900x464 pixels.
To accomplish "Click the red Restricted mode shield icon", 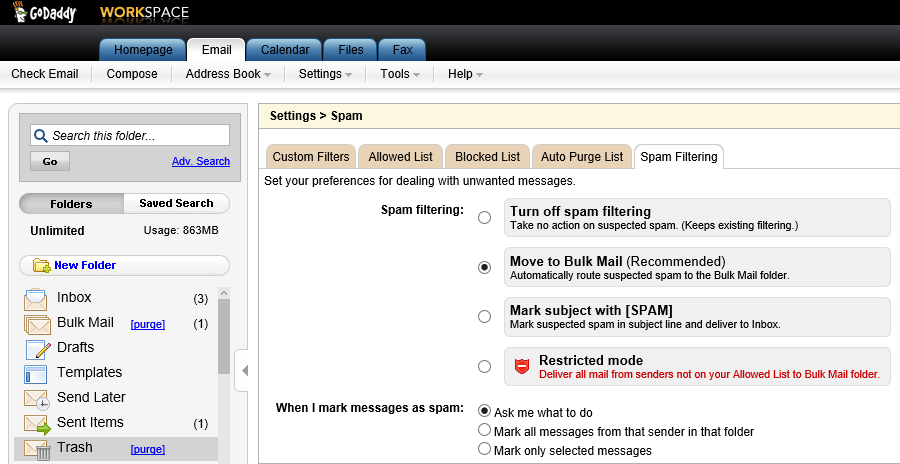I will tap(521, 366).
